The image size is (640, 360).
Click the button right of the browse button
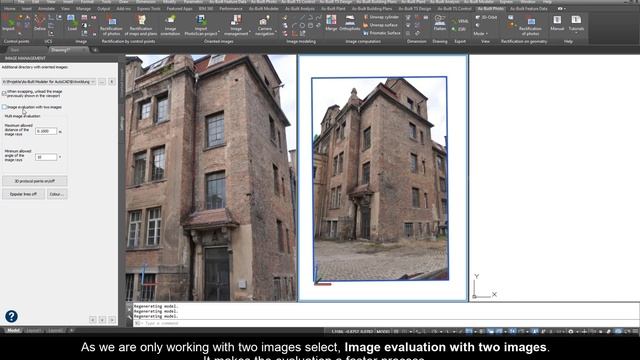click(x=111, y=82)
